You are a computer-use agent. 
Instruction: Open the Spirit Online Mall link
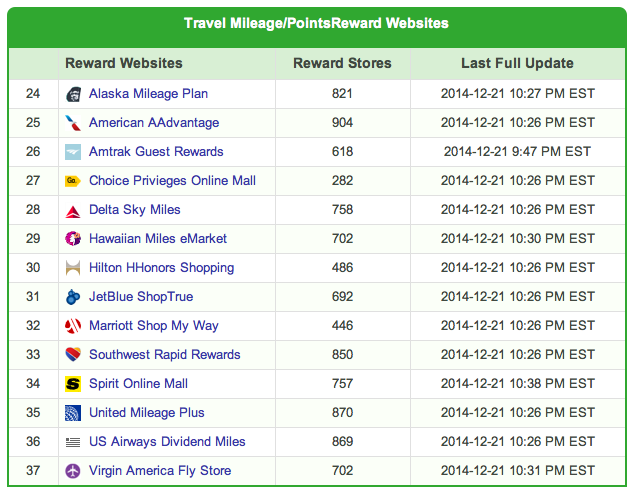(138, 384)
